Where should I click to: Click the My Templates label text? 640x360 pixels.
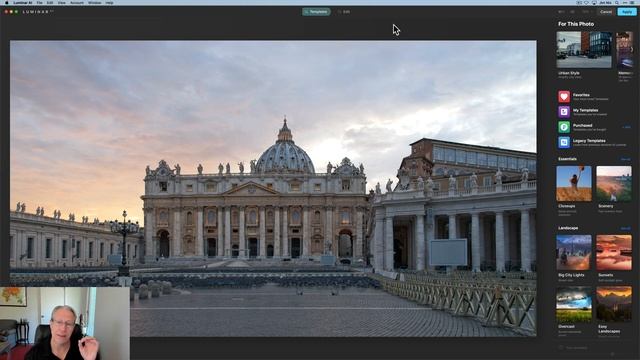(x=585, y=110)
